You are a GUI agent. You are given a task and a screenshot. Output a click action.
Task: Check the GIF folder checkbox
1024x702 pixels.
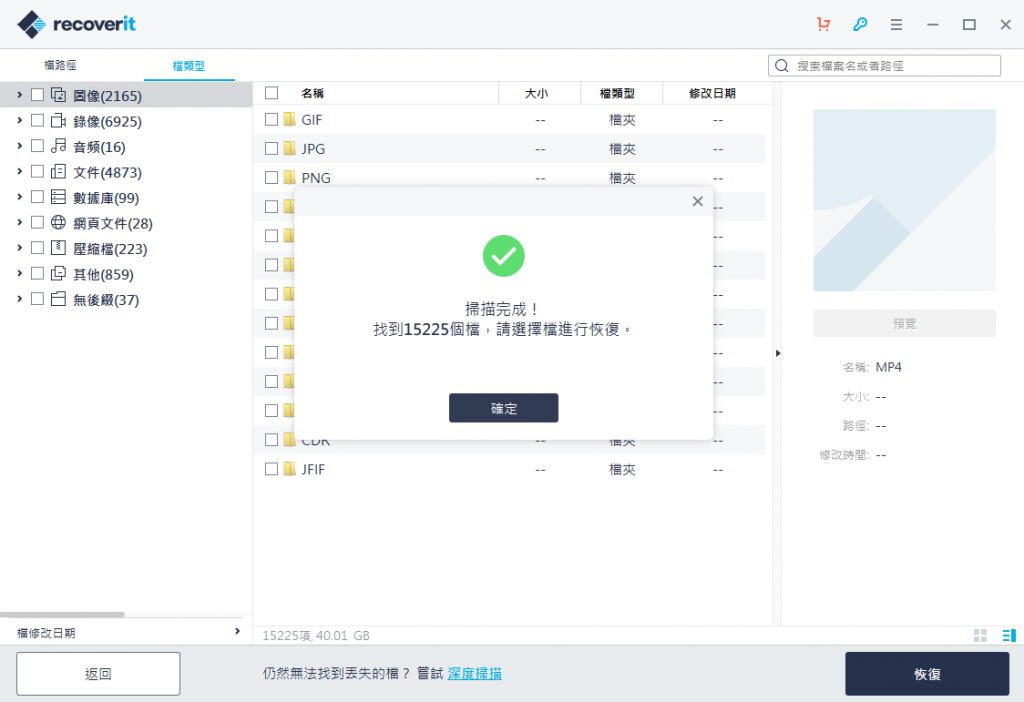[270, 120]
